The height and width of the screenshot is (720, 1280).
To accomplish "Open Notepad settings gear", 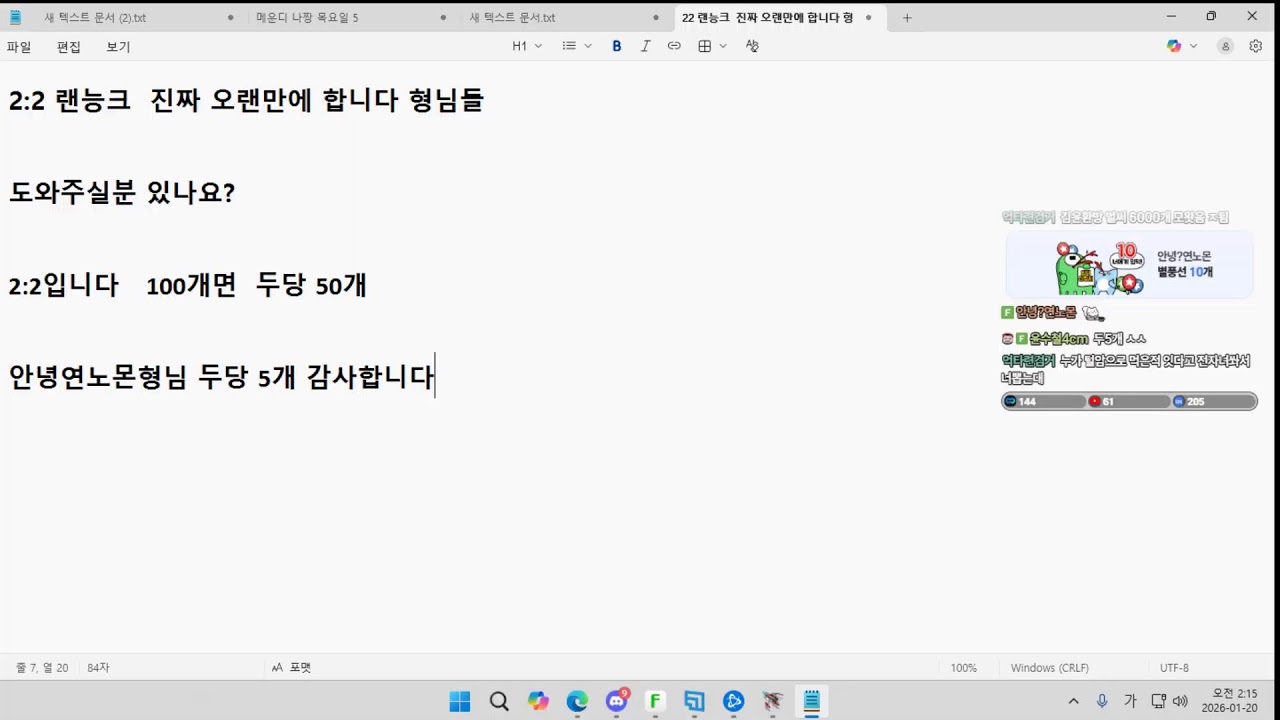I will tap(1256, 46).
